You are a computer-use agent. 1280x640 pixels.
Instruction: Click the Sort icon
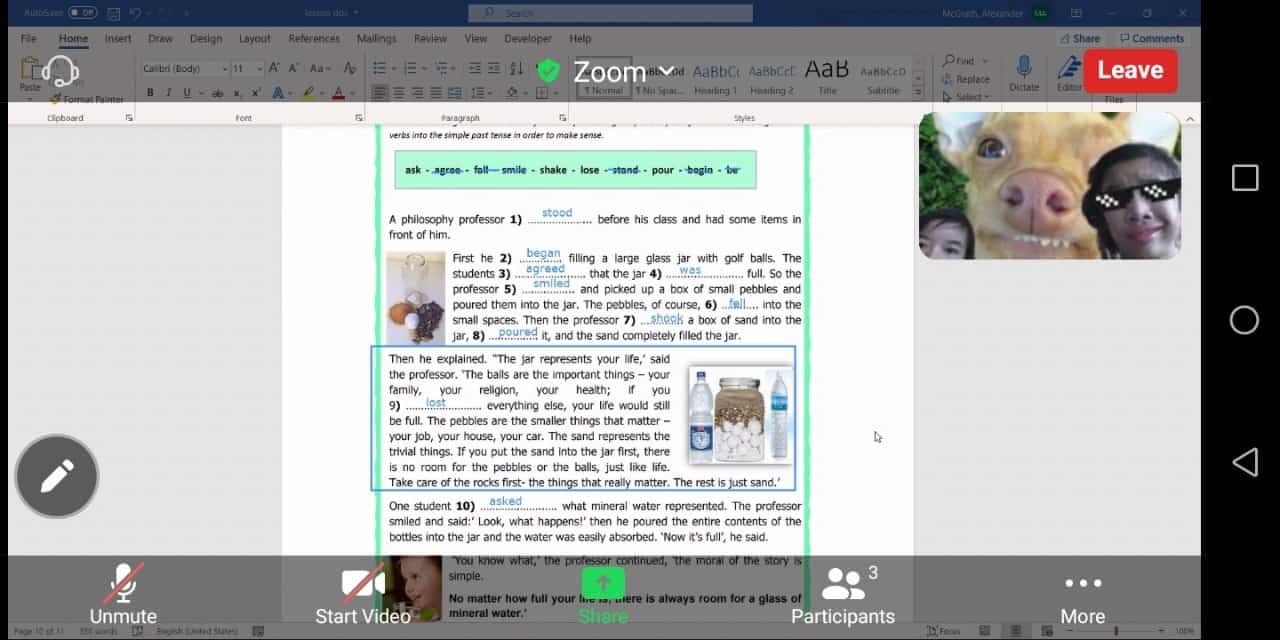click(x=515, y=68)
